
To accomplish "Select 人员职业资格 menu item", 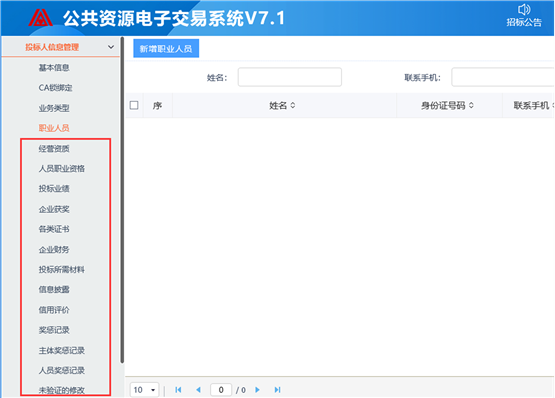I will (62, 169).
